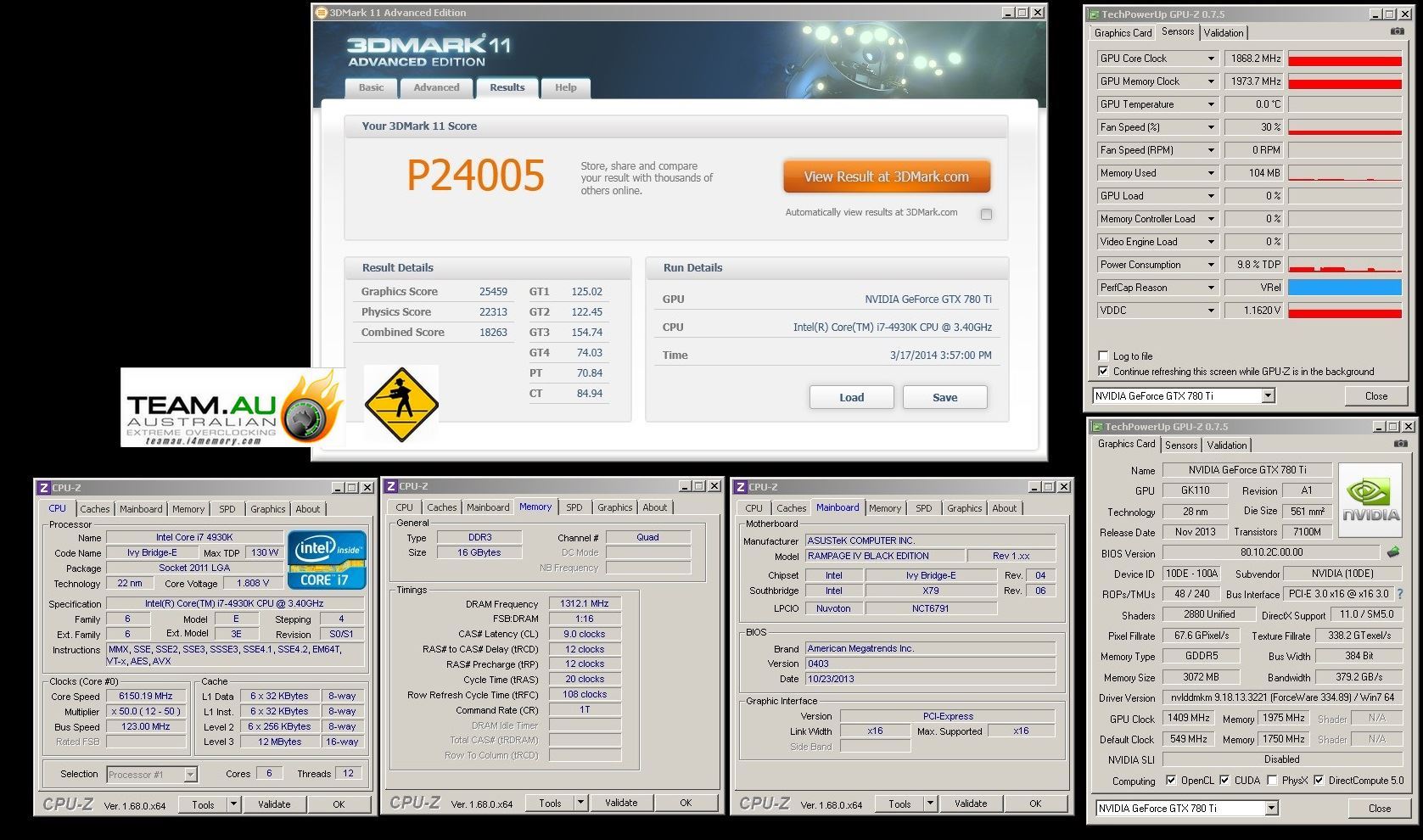Click the Bus Interface question mark icon

(x=1400, y=594)
